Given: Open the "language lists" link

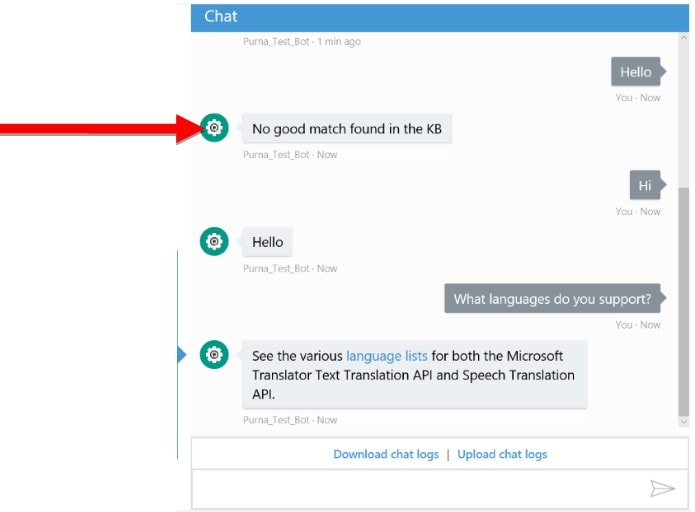Looking at the screenshot, I should pos(386,356).
